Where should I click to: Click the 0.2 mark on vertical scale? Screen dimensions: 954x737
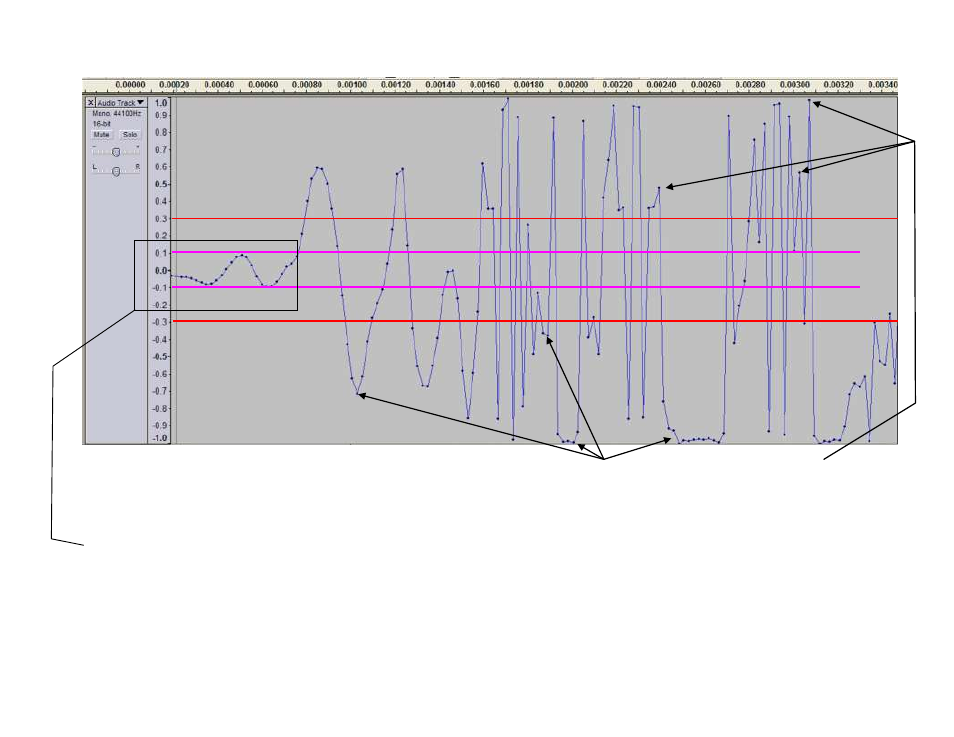[x=161, y=236]
